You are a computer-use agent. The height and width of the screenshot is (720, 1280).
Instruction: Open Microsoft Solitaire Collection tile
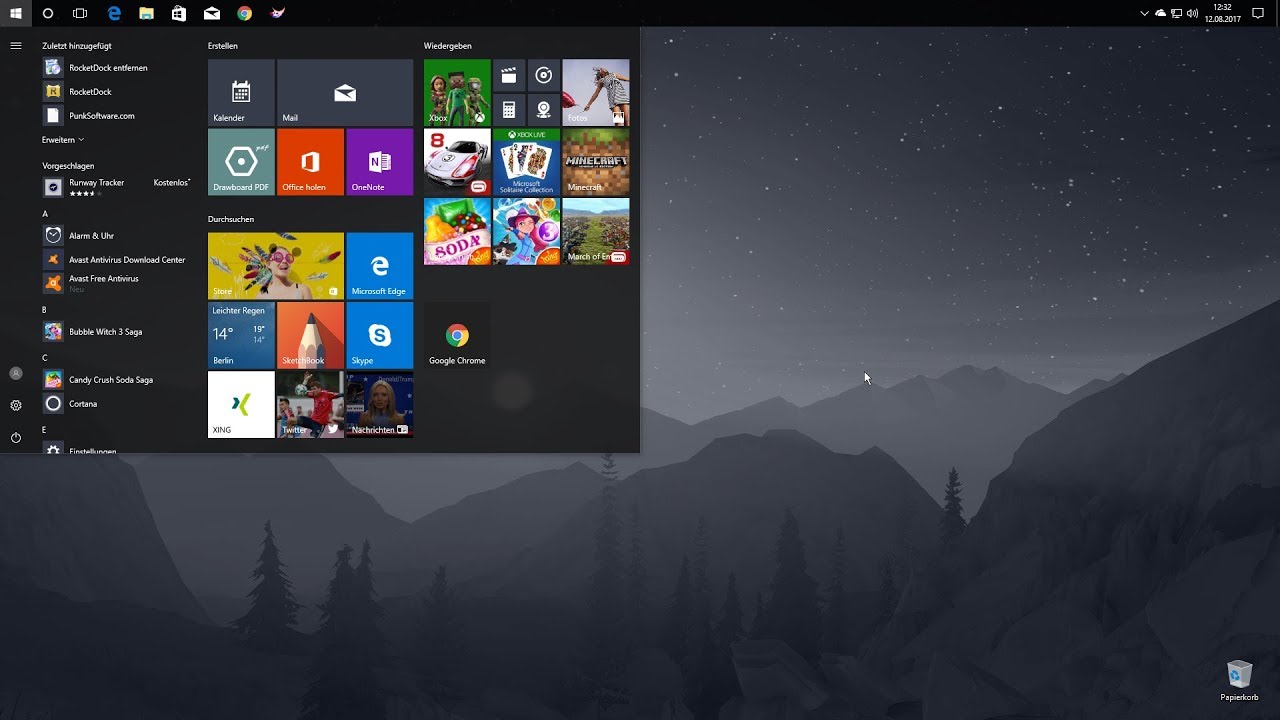coord(526,162)
